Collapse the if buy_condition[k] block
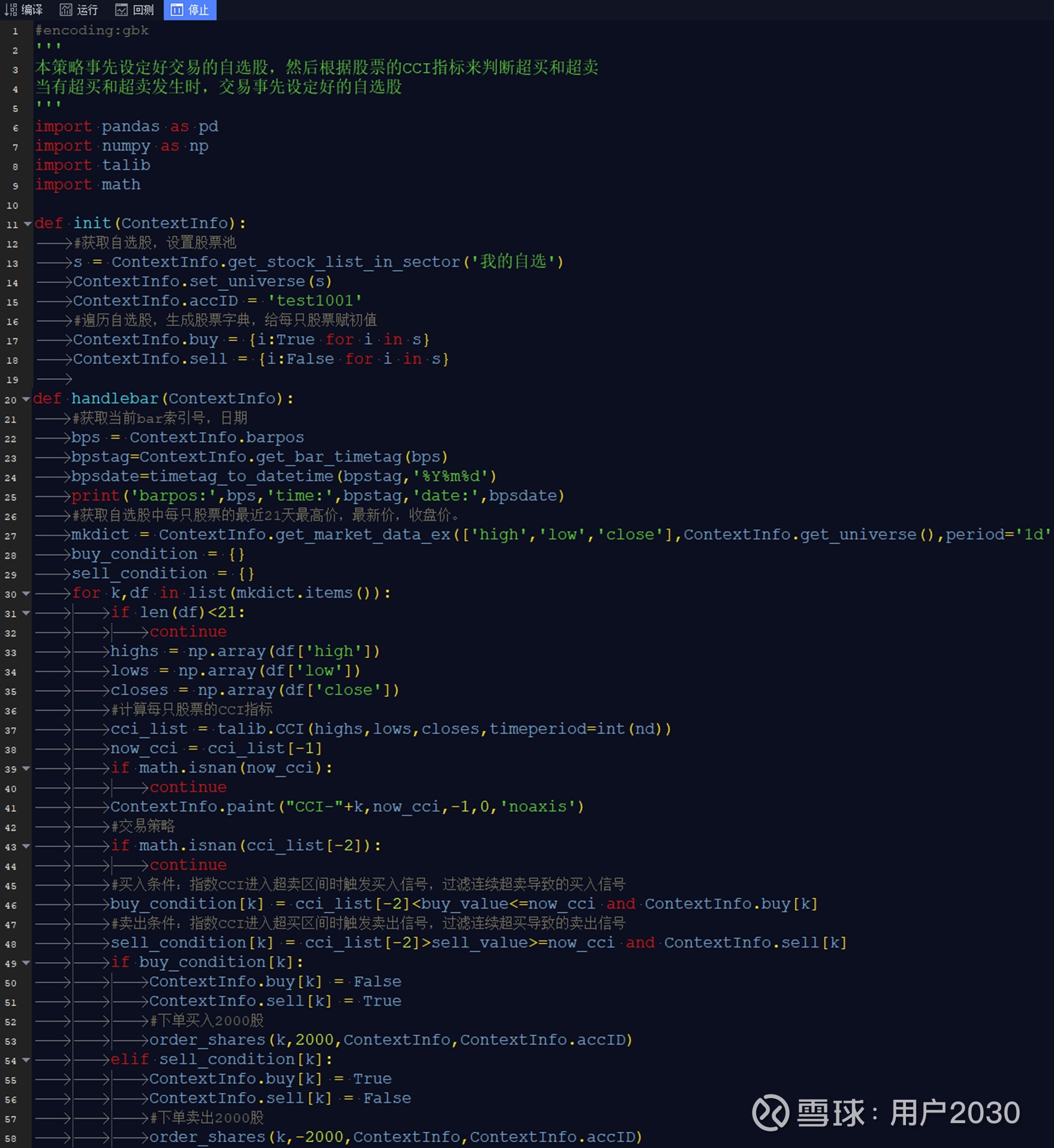 [26, 963]
